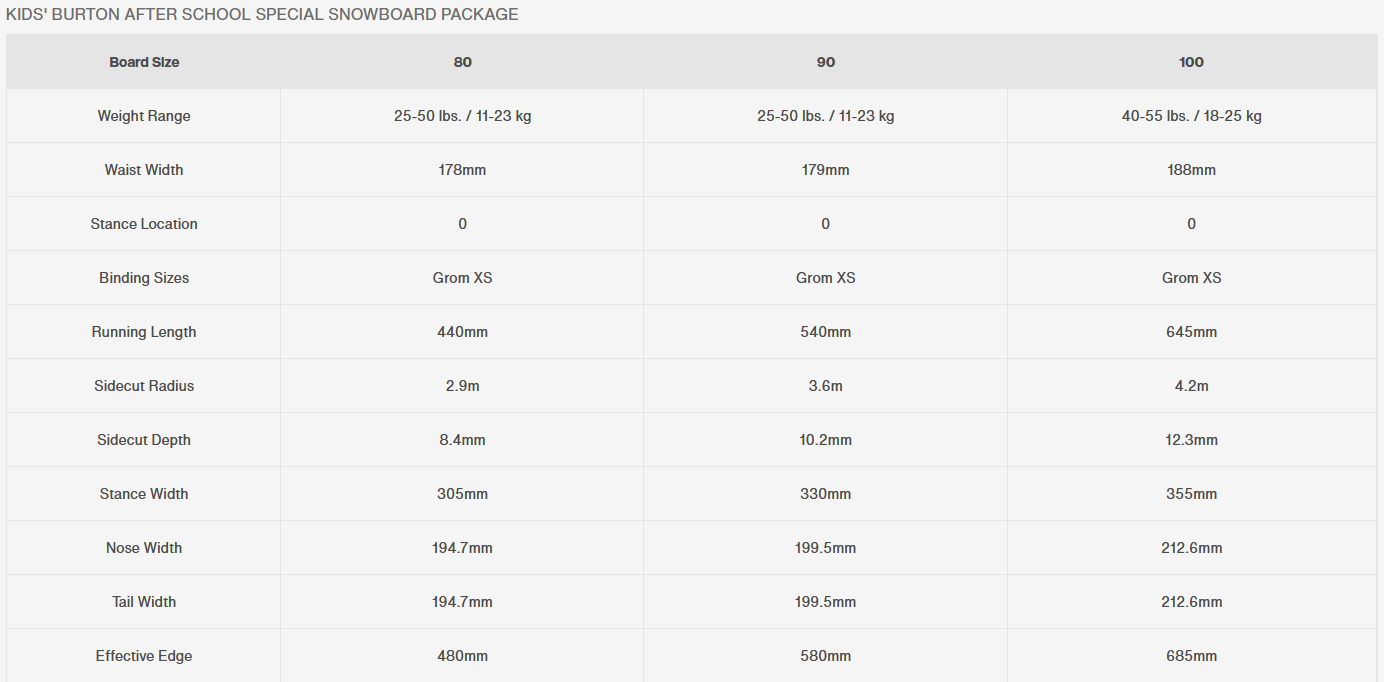Screen dimensions: 1384x682
Task: Select the 178mm waist width value
Action: (462, 170)
